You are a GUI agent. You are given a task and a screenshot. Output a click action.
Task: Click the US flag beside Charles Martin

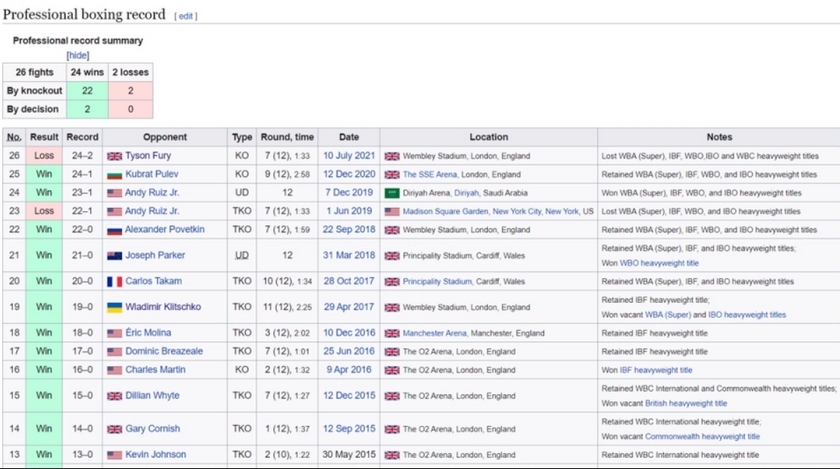coord(114,370)
